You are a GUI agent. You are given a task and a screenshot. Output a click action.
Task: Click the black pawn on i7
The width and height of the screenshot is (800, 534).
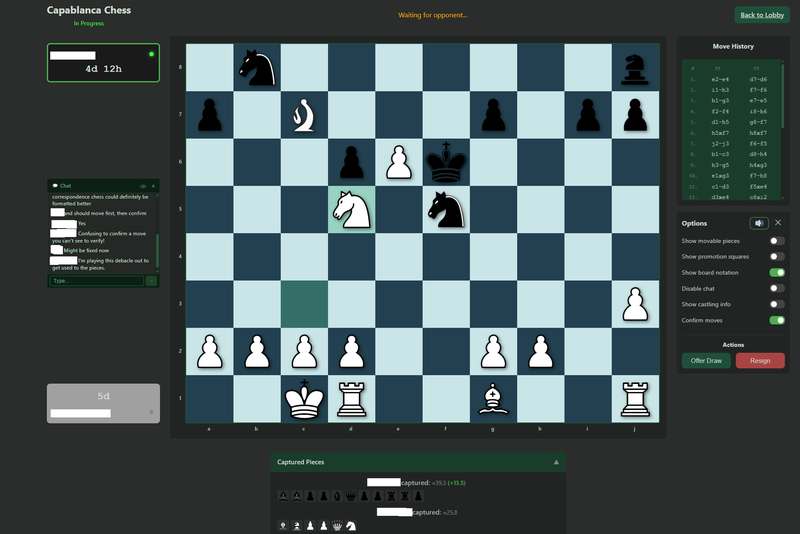(x=588, y=115)
